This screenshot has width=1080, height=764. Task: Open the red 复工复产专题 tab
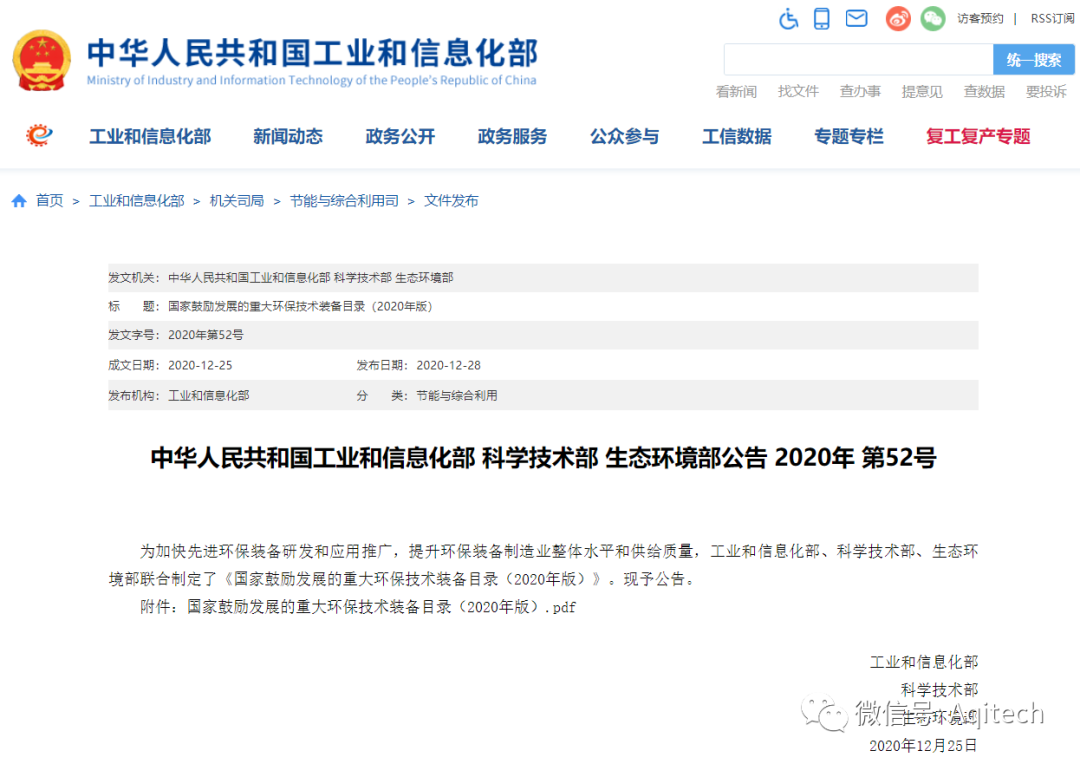(x=977, y=137)
